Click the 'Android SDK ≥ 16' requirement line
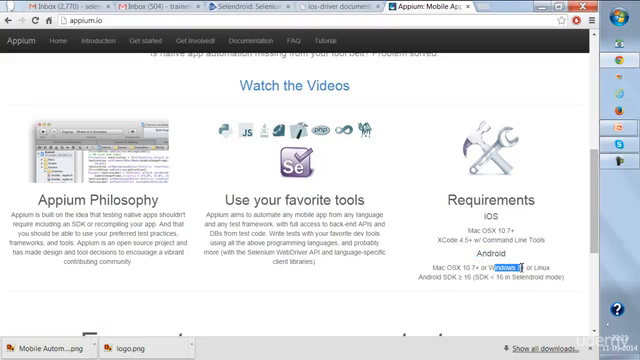Image resolution: width=640 pixels, height=360 pixels. [491, 277]
